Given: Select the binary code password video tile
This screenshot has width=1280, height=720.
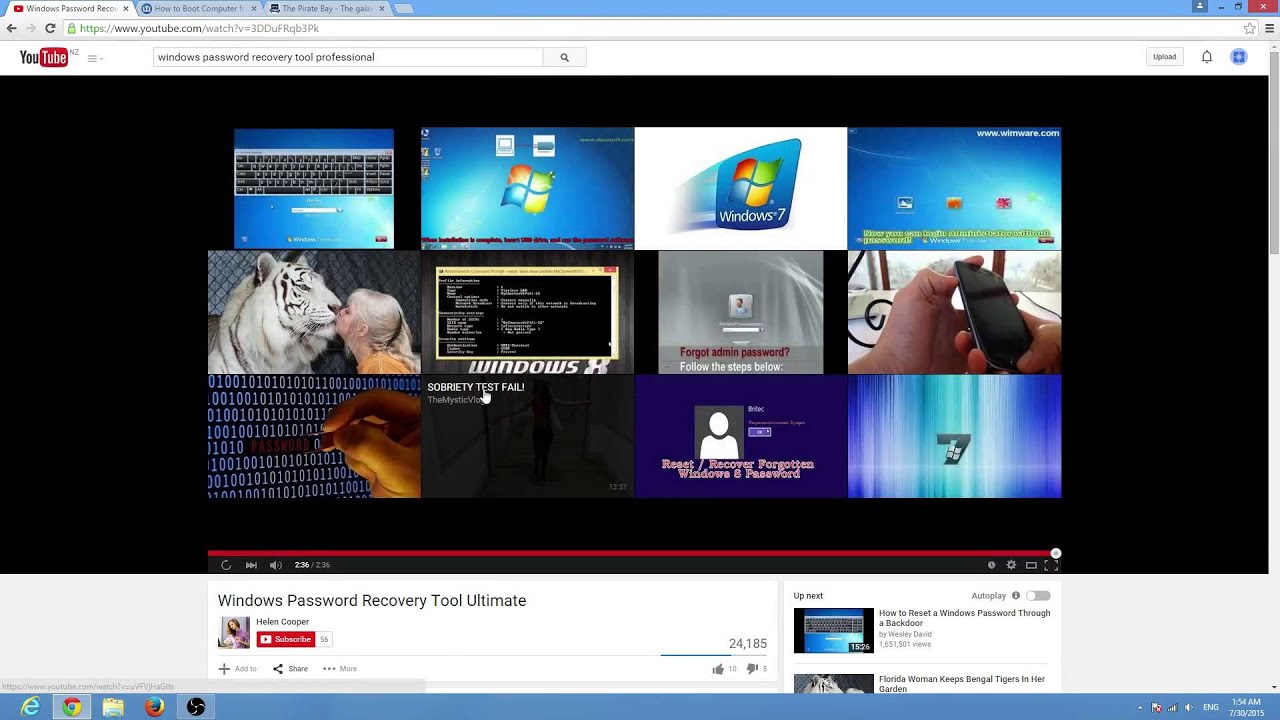Looking at the screenshot, I should click(314, 436).
